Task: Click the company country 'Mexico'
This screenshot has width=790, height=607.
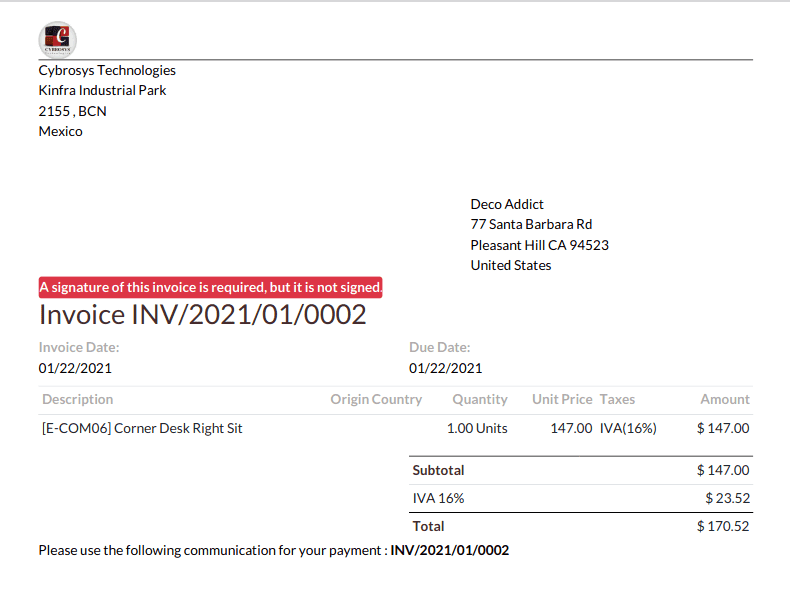Action: 60,131
